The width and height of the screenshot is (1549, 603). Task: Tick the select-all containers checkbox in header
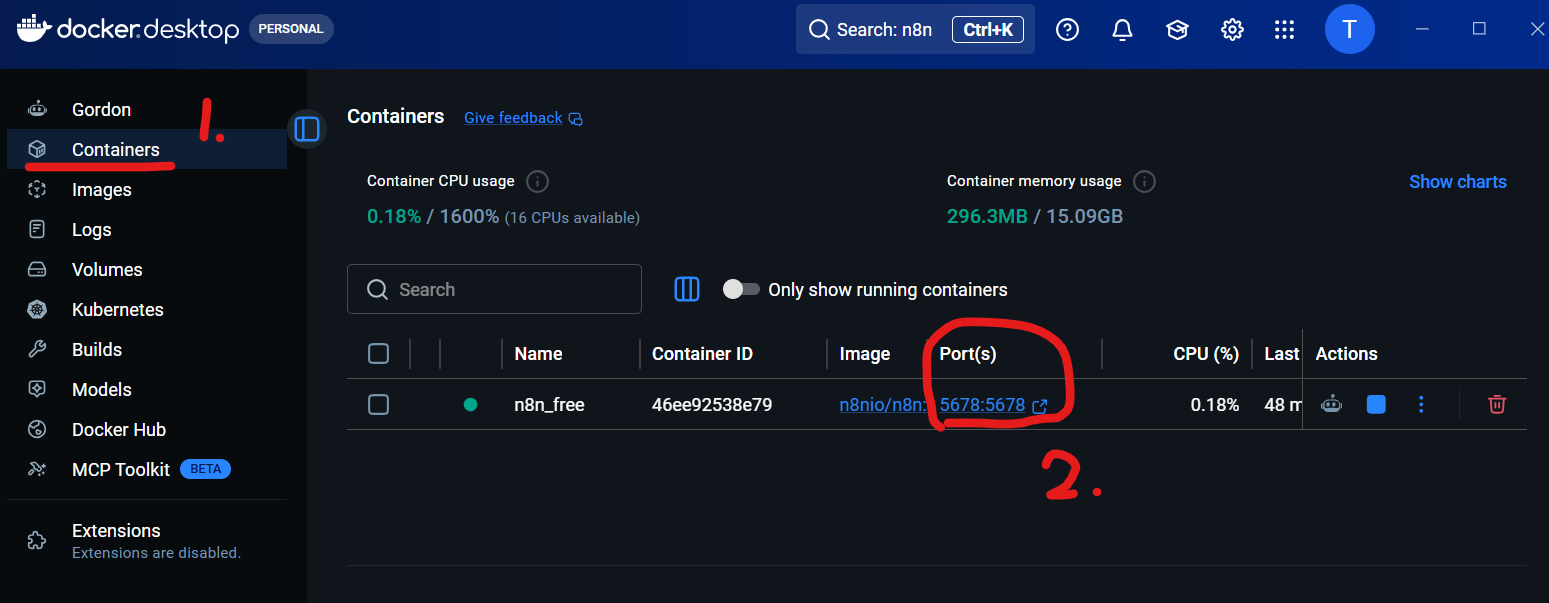tap(379, 354)
